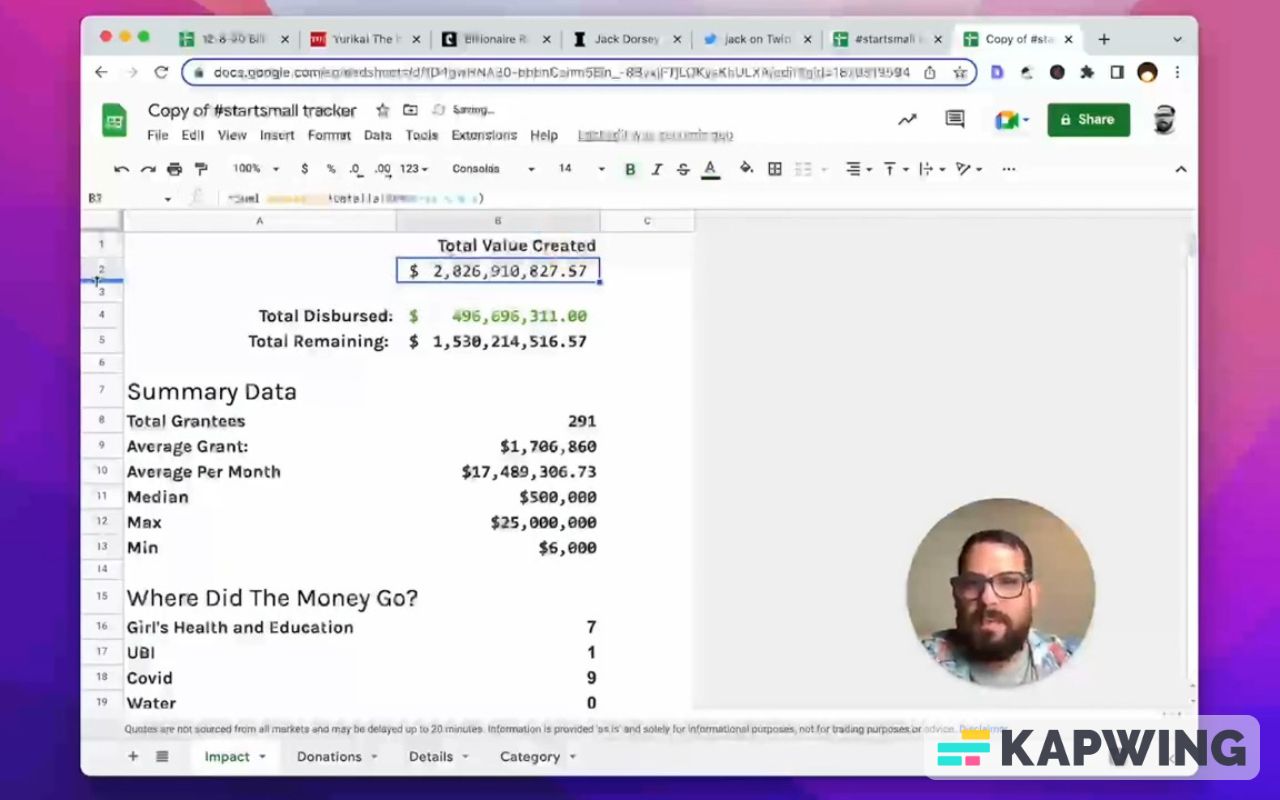
Task: Open the text color picker
Action: [x=710, y=169]
